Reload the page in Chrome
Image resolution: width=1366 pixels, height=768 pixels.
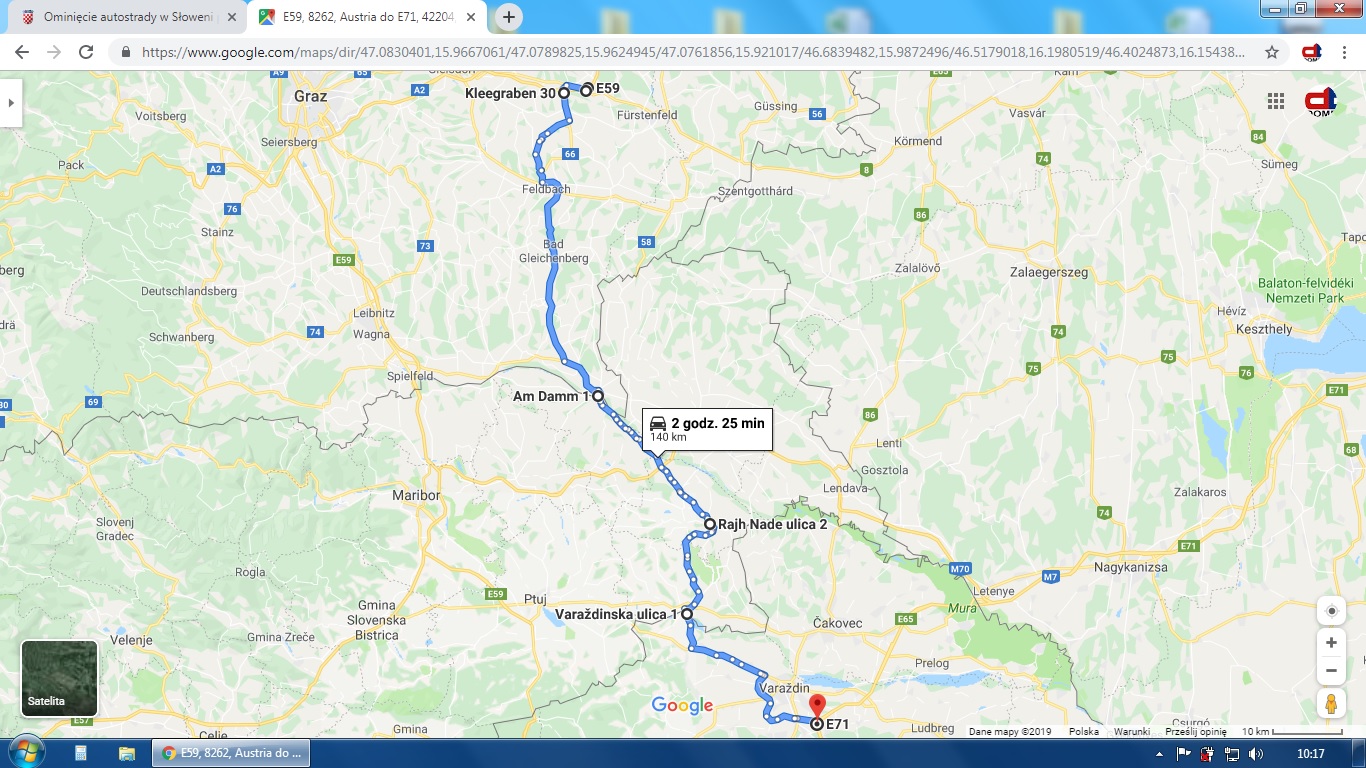[x=86, y=52]
